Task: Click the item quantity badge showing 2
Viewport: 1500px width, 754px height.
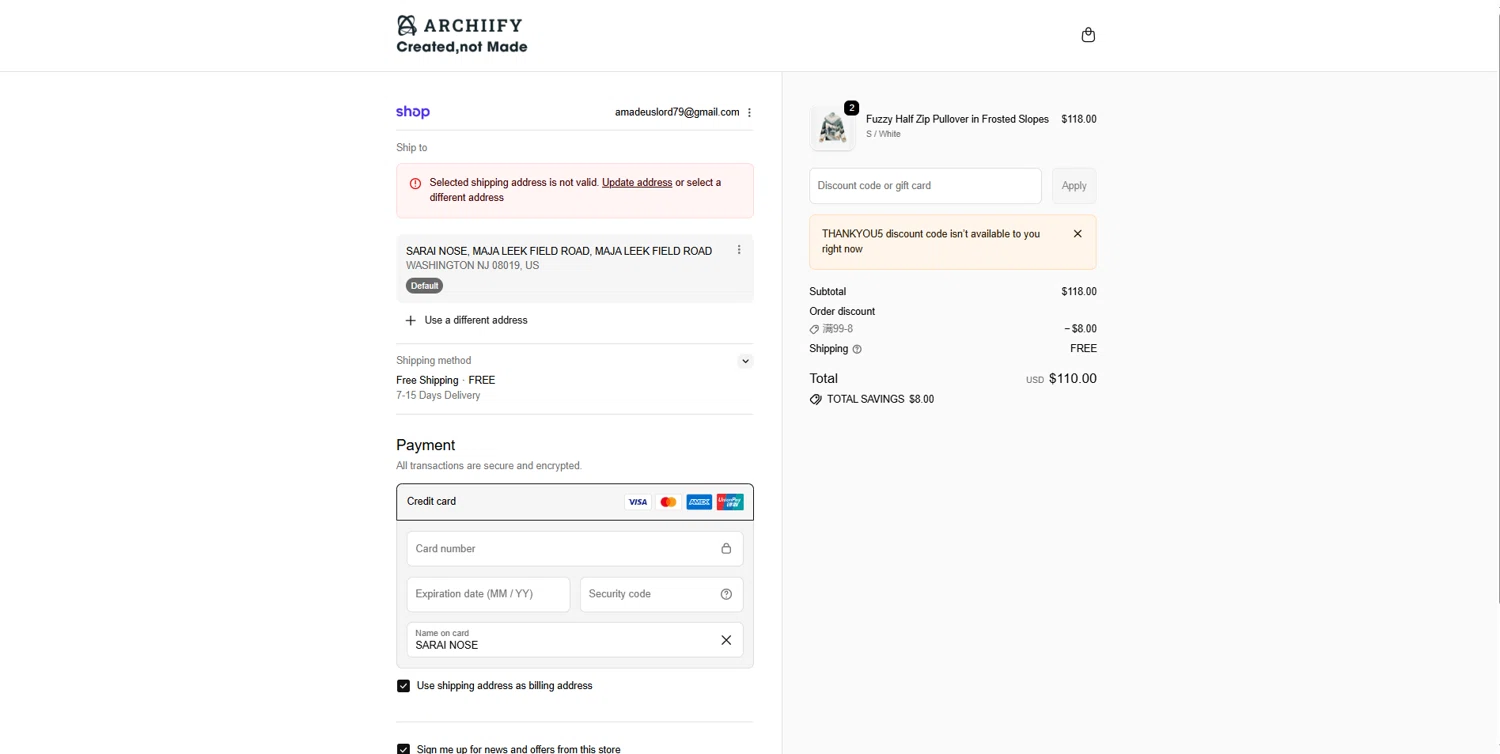Action: (851, 108)
